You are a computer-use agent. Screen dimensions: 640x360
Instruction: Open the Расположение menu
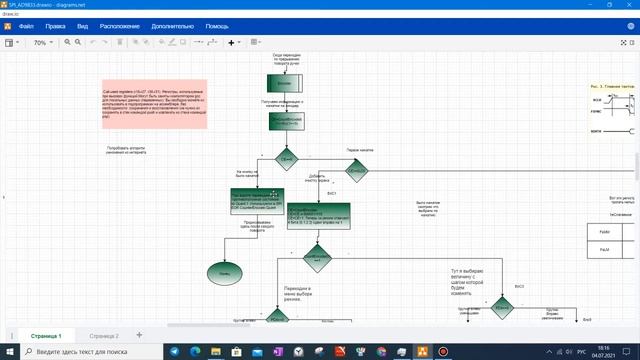point(120,26)
